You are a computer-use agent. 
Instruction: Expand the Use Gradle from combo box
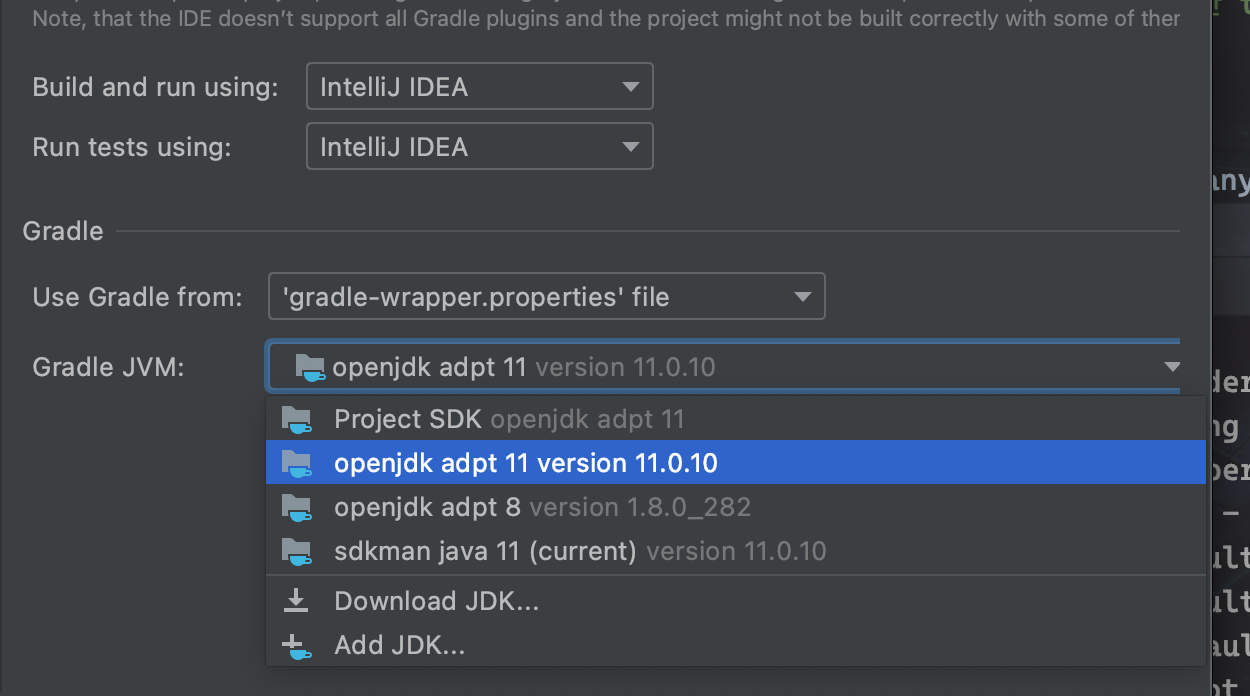coord(547,297)
